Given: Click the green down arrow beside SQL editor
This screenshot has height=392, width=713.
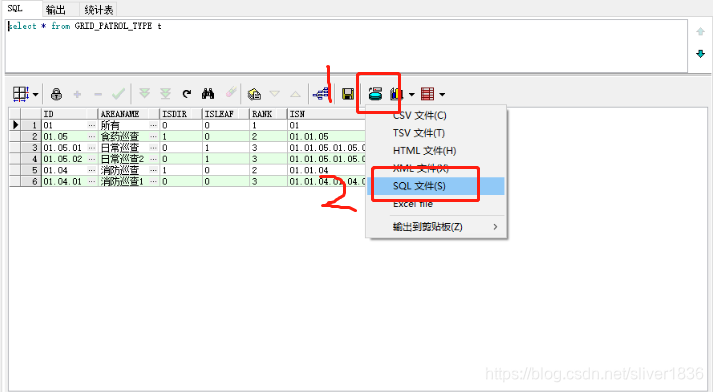Looking at the screenshot, I should click(700, 54).
